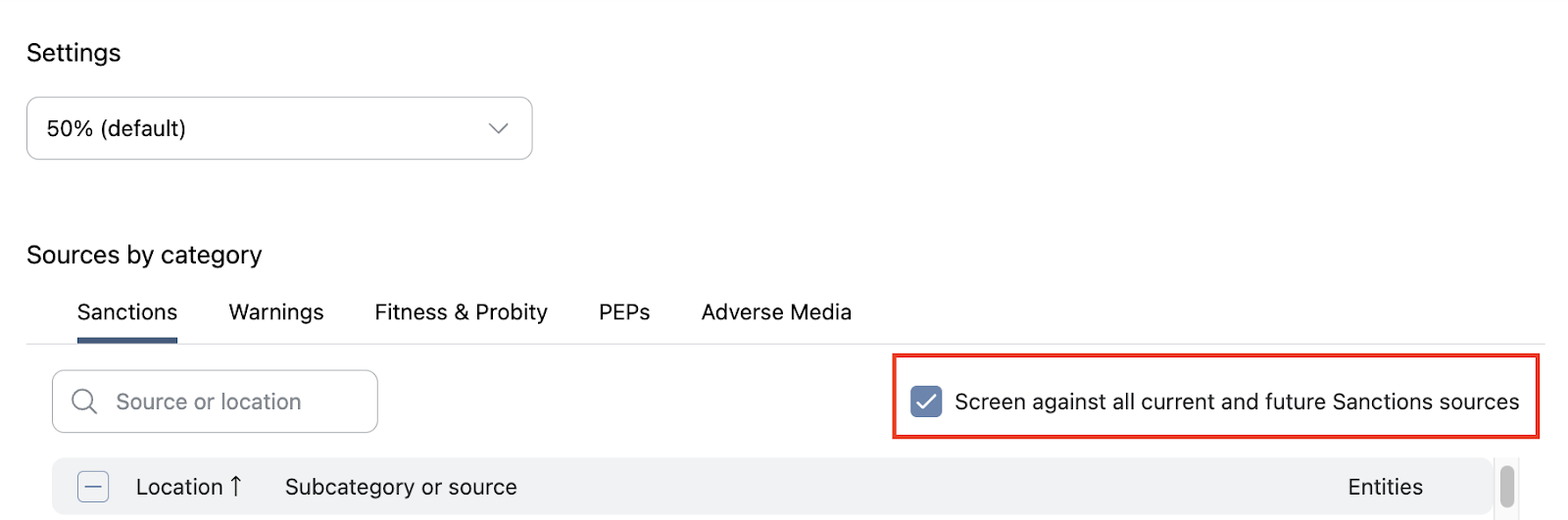Sort by Location column header
The image size is (1568, 520).
click(179, 487)
